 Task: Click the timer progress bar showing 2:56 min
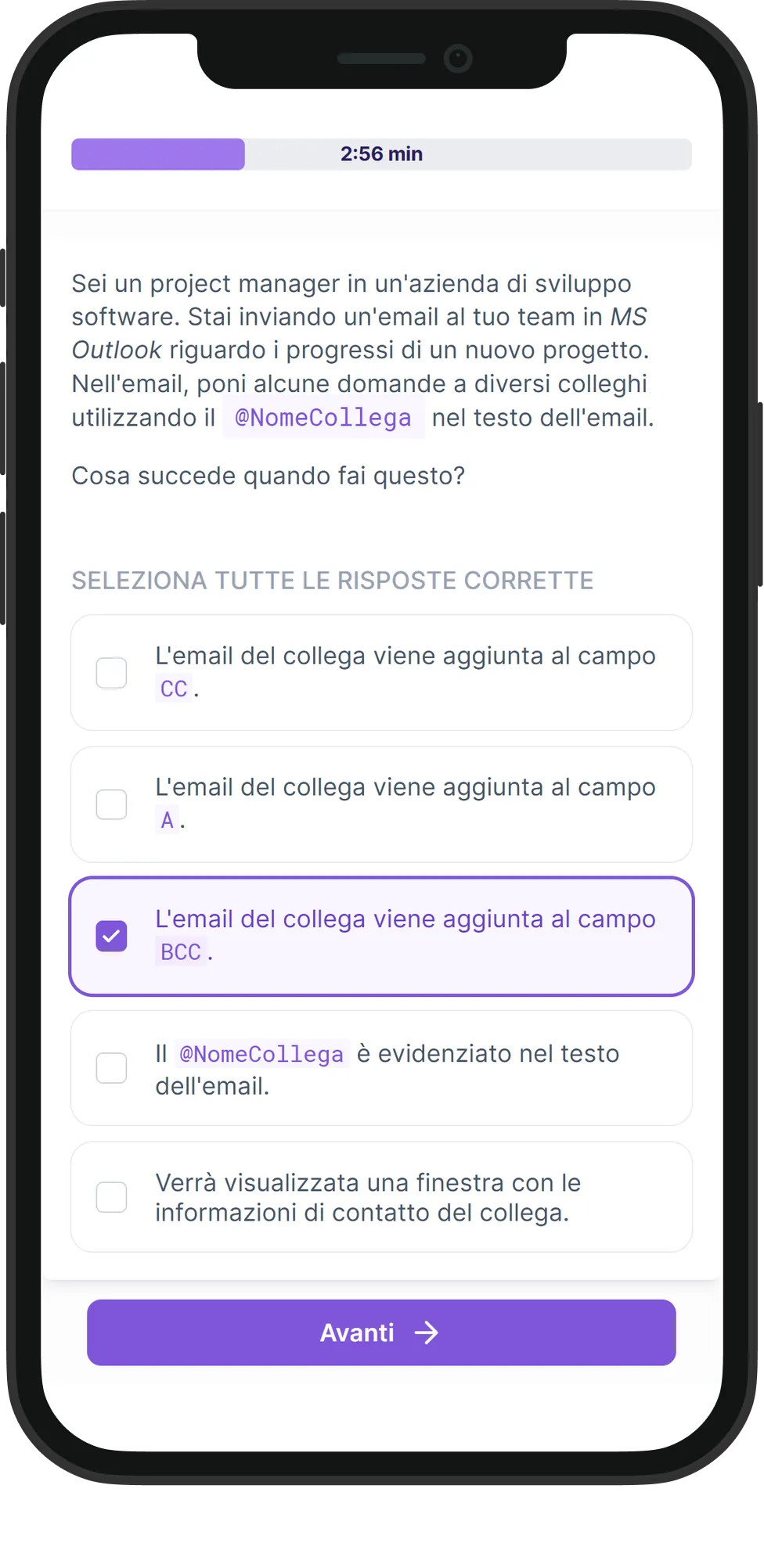(x=381, y=154)
